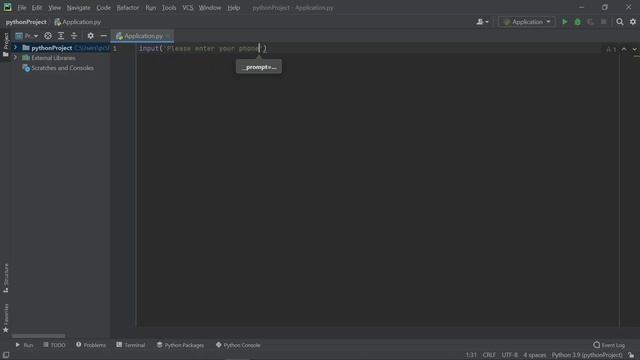
Task: Open the Event Log
Action: pos(609,345)
